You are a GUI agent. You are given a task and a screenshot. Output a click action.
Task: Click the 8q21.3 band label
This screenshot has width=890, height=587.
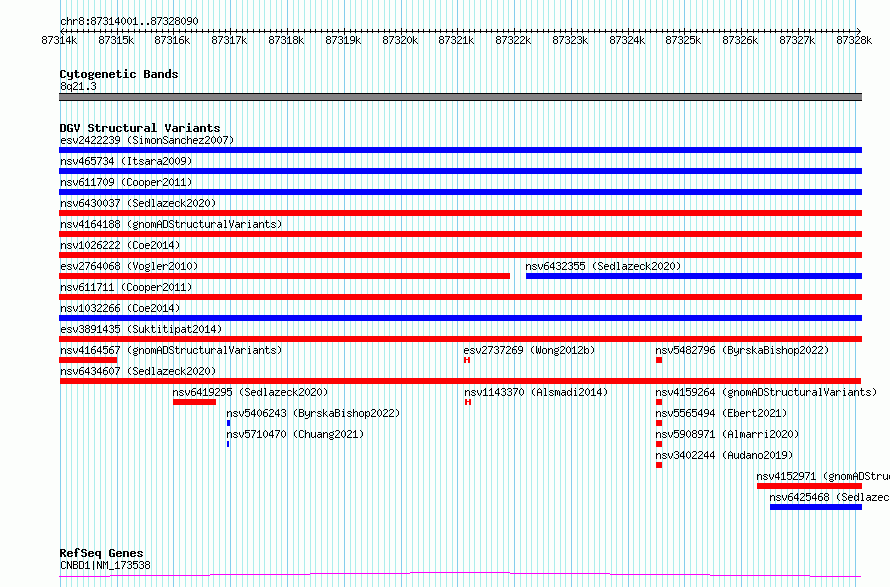78,86
